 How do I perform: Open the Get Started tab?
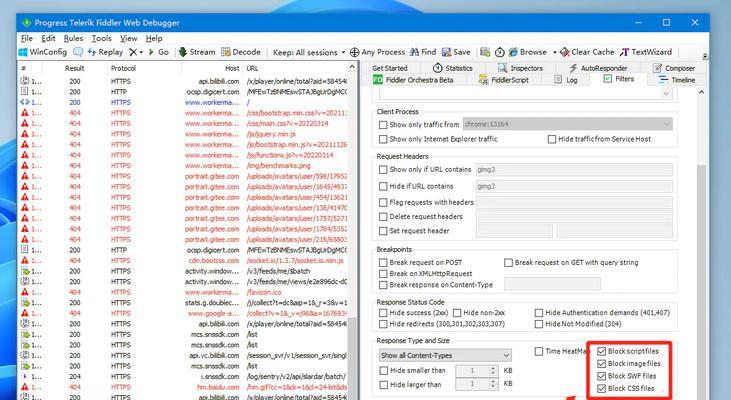click(x=390, y=68)
